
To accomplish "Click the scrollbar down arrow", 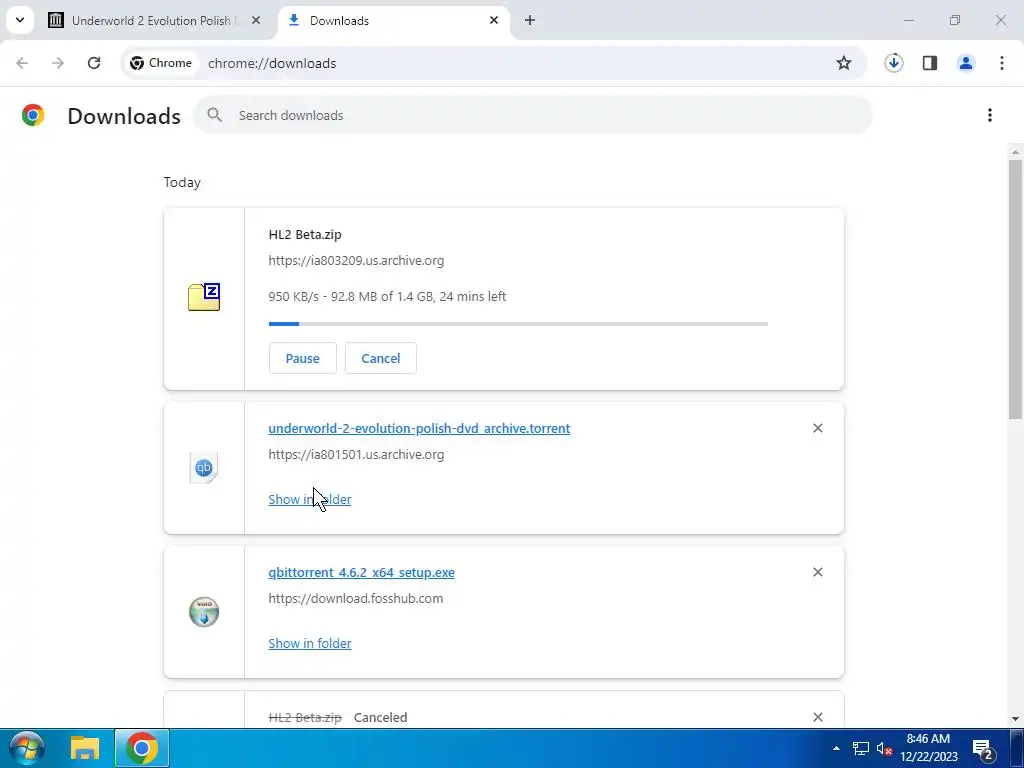I will [1016, 719].
